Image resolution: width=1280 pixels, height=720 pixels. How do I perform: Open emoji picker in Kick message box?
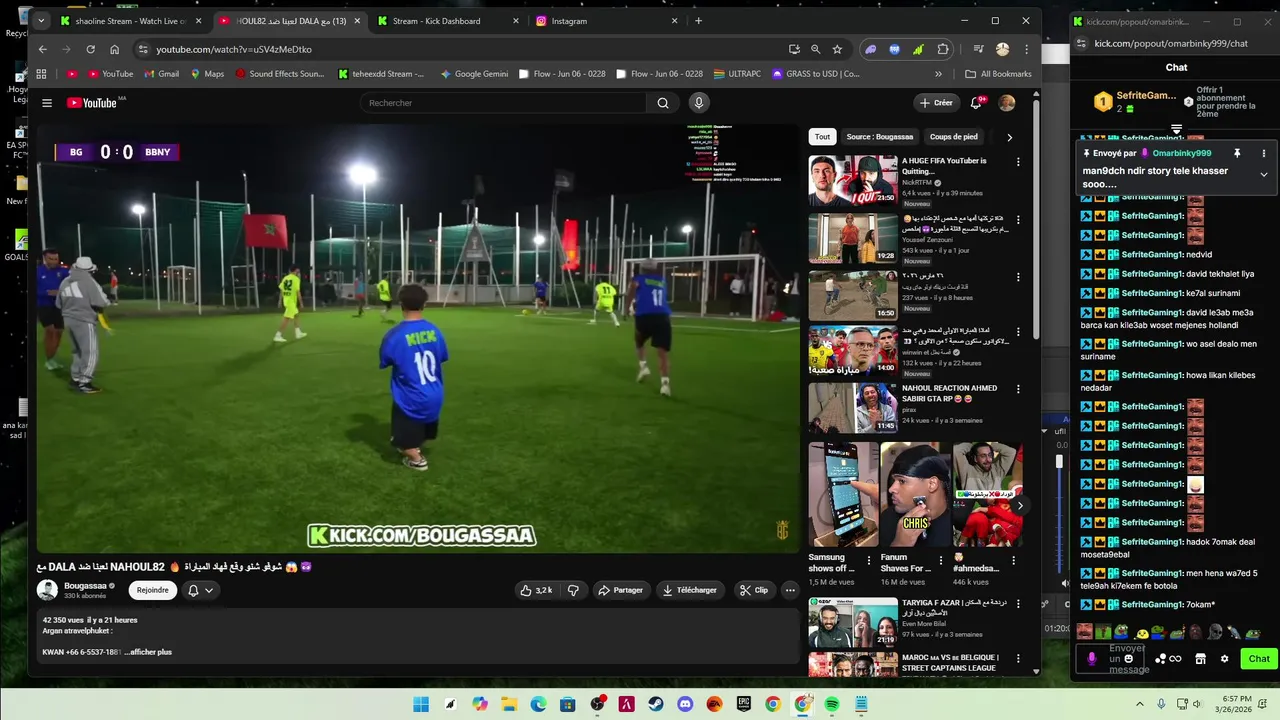(x=1129, y=658)
